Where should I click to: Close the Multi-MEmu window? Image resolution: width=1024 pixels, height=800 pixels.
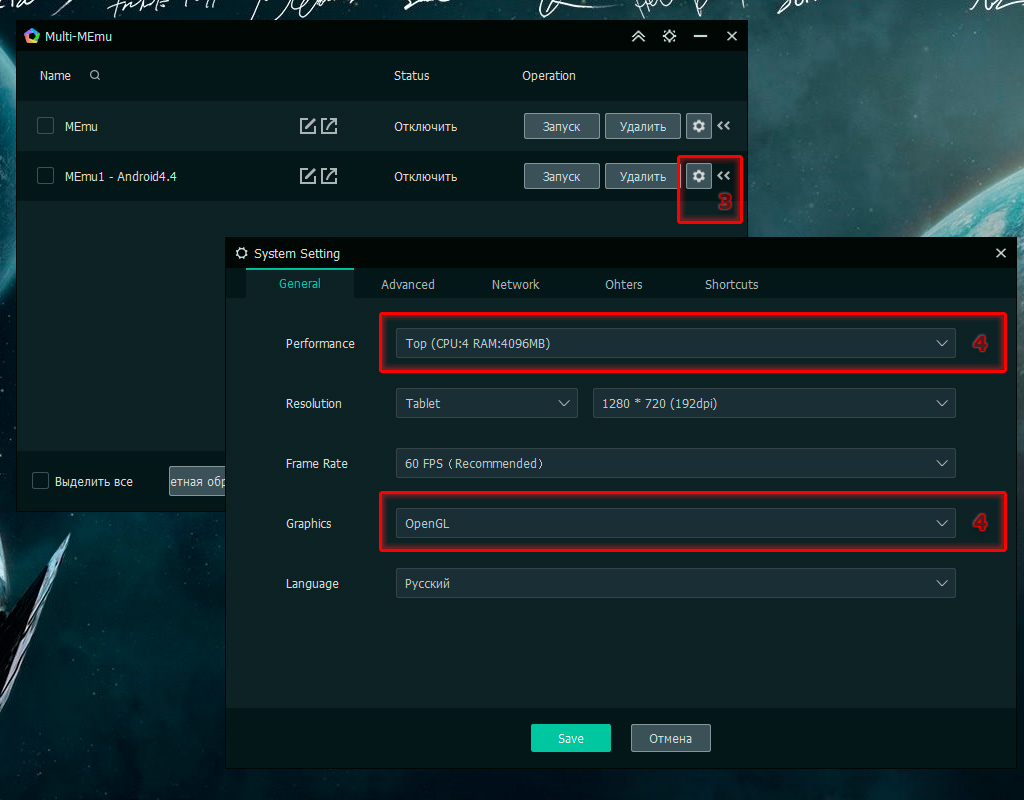732,37
